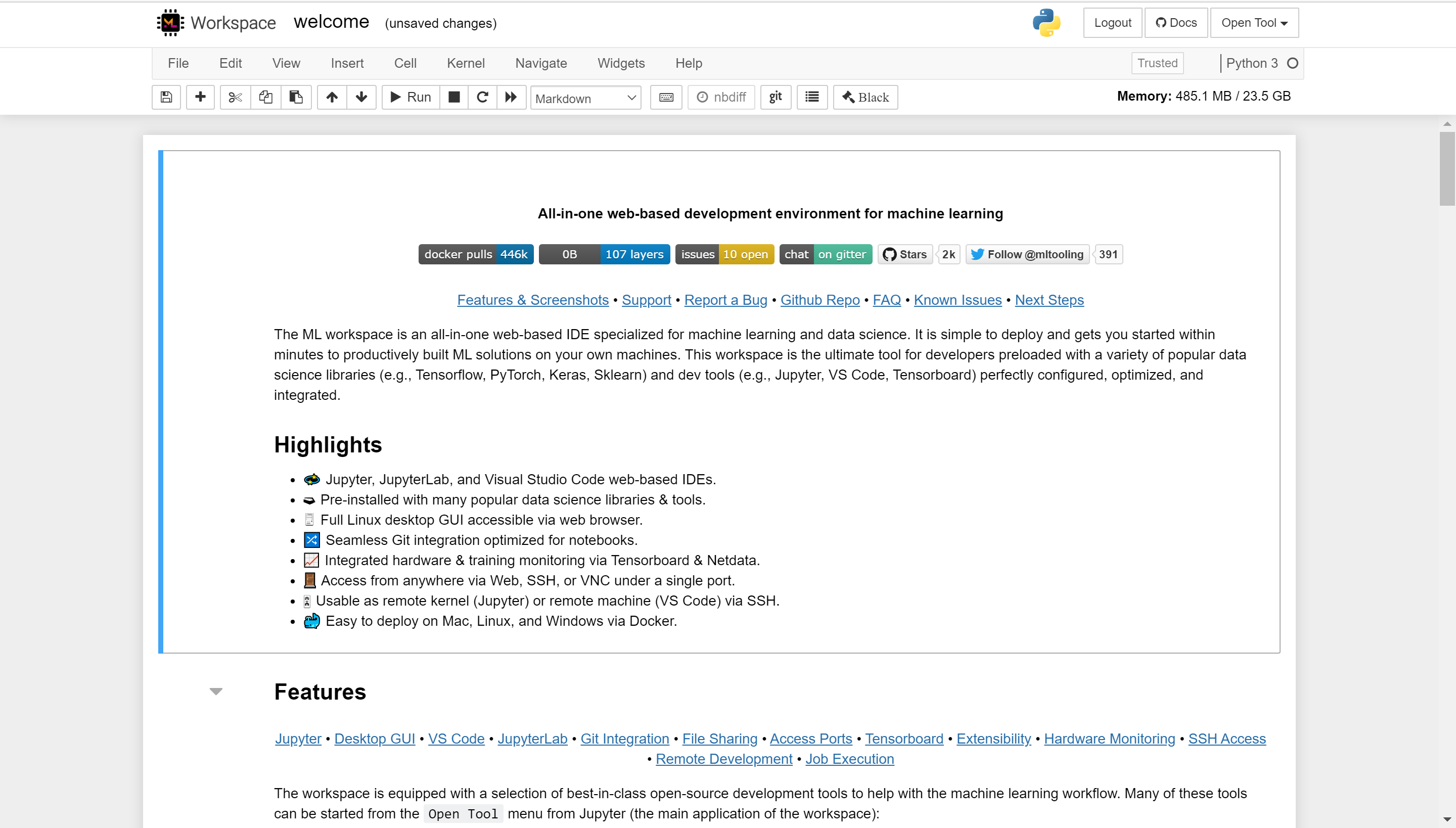Viewport: 1456px width, 828px height.
Task: Click the Python logo icon
Action: (x=1046, y=23)
